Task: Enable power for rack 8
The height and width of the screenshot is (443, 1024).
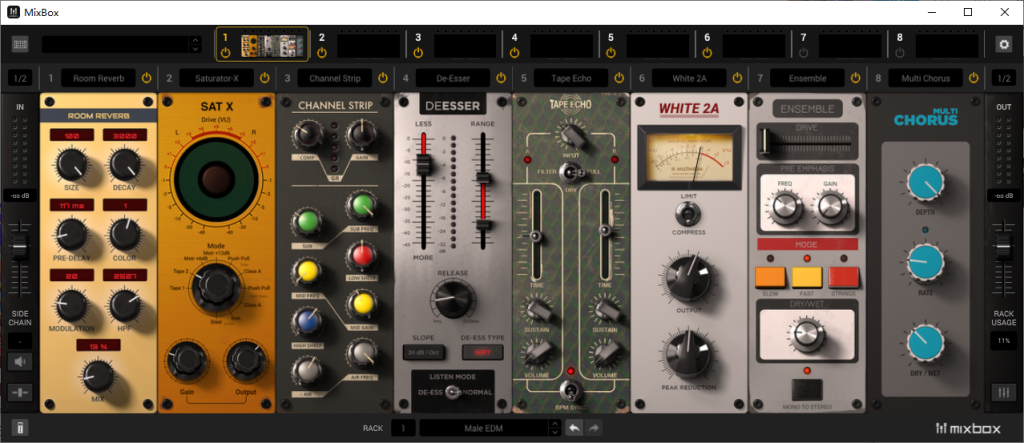Action: pyautogui.click(x=900, y=52)
